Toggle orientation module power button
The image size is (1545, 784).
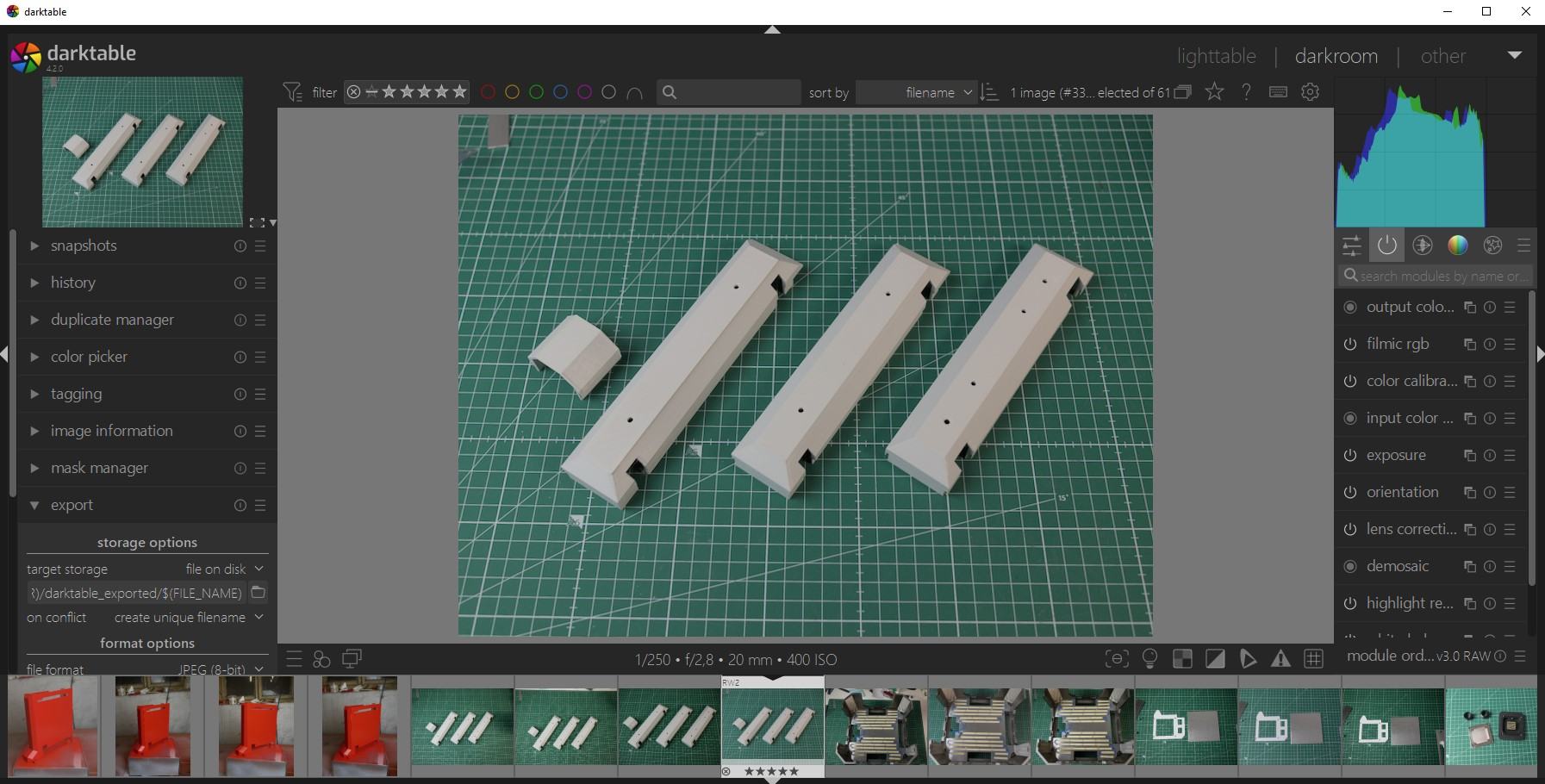click(x=1350, y=493)
